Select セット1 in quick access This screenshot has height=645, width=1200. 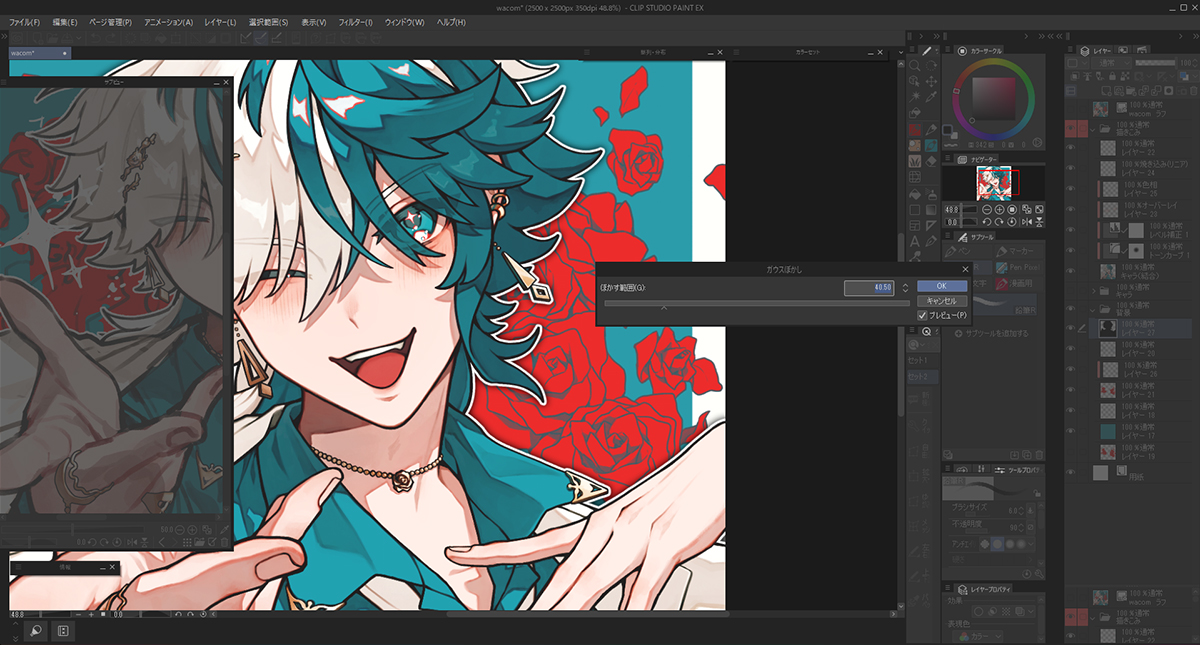918,360
